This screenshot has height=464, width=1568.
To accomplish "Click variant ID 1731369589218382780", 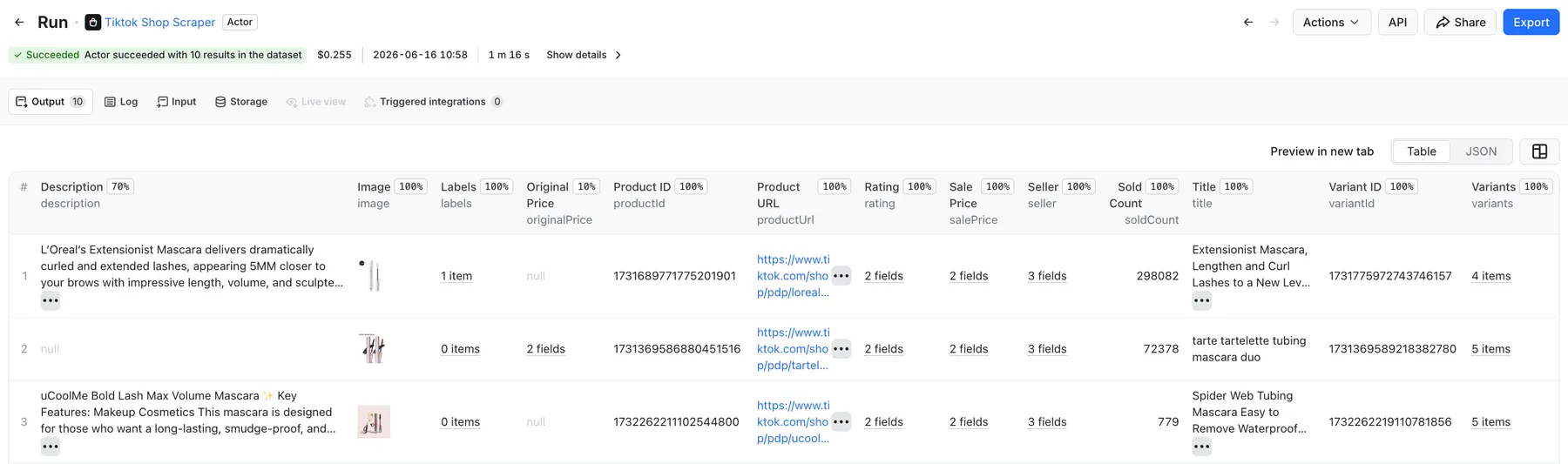I will point(1392,349).
